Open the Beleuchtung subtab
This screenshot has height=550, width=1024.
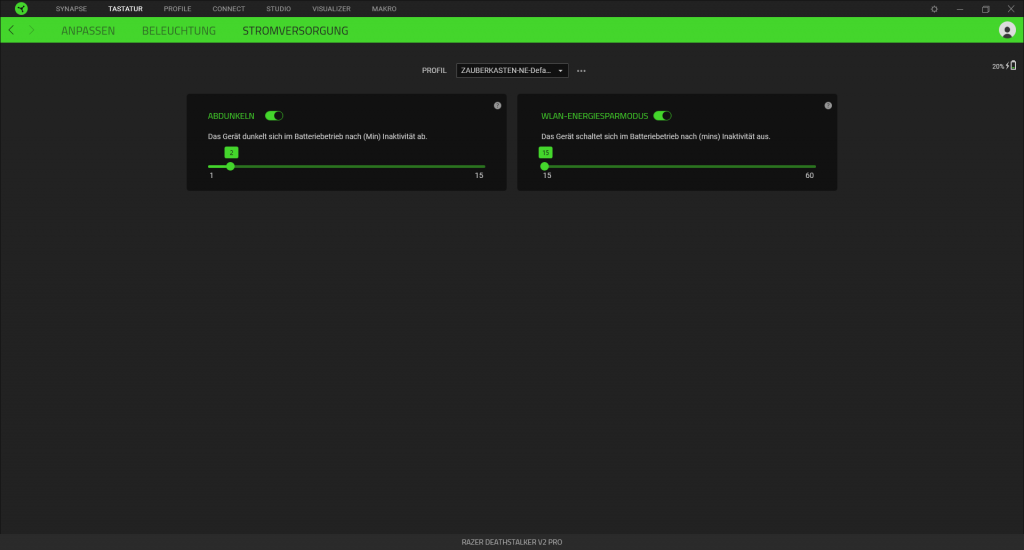(179, 31)
